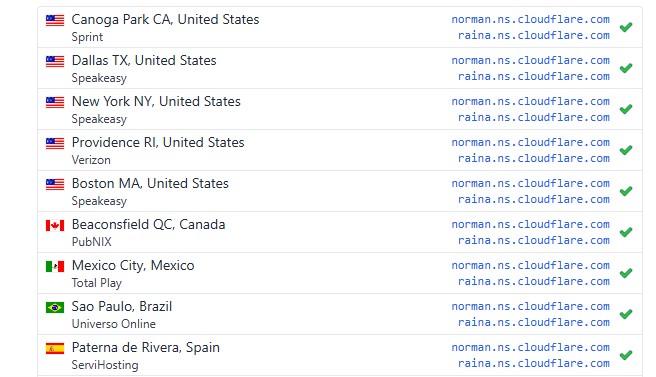Click the Canada flag for Beaconsfield QC
Image resolution: width=656 pixels, height=377 pixels.
[x=55, y=226]
